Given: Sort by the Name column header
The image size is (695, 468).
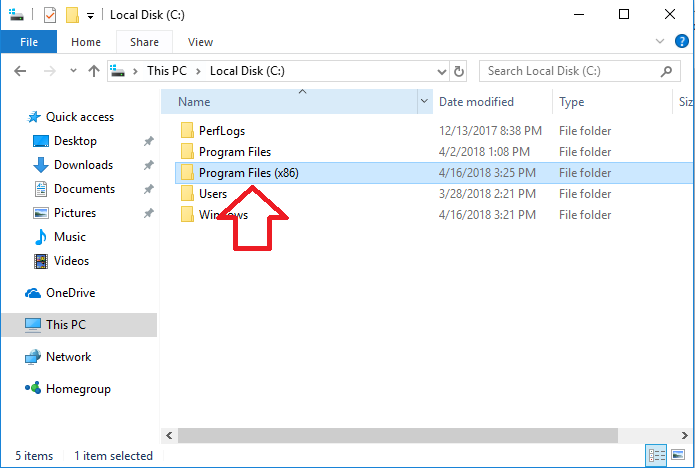Looking at the screenshot, I should point(289,102).
